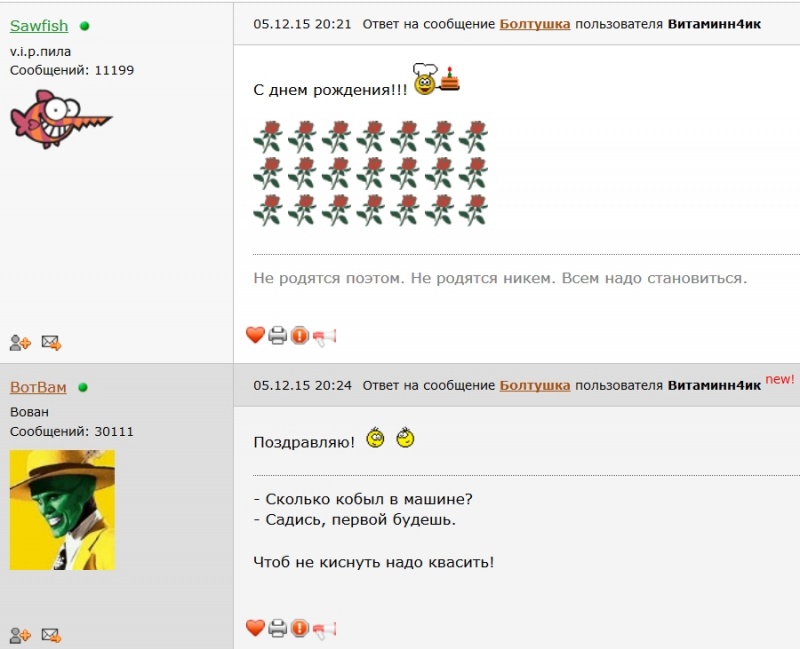
Task: Click megaphone icon under Sawfish's post
Action: click(324, 337)
